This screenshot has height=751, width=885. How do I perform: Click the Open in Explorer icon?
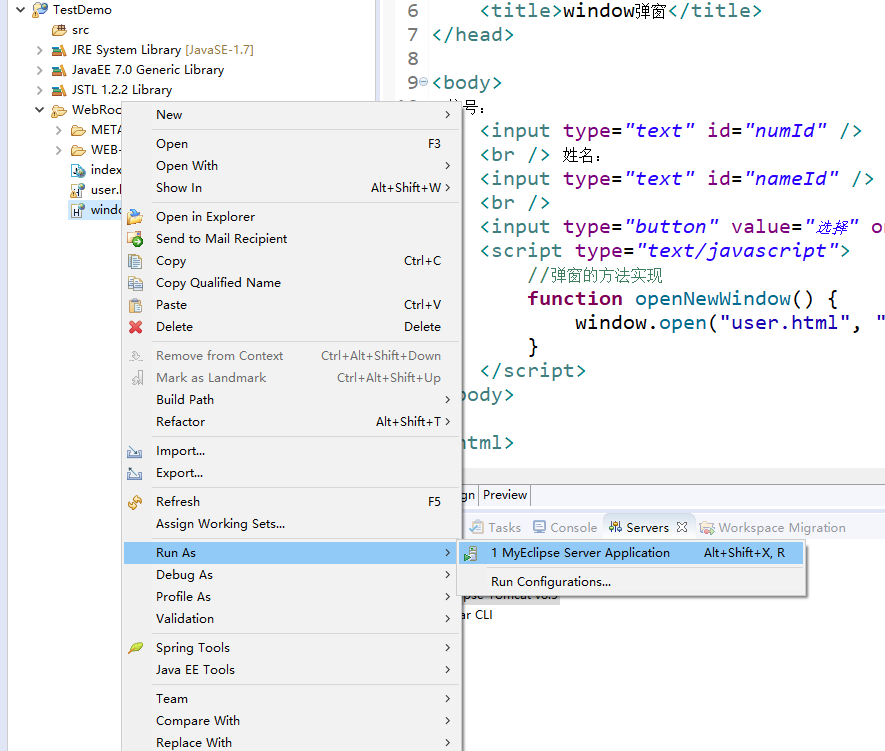pos(135,217)
